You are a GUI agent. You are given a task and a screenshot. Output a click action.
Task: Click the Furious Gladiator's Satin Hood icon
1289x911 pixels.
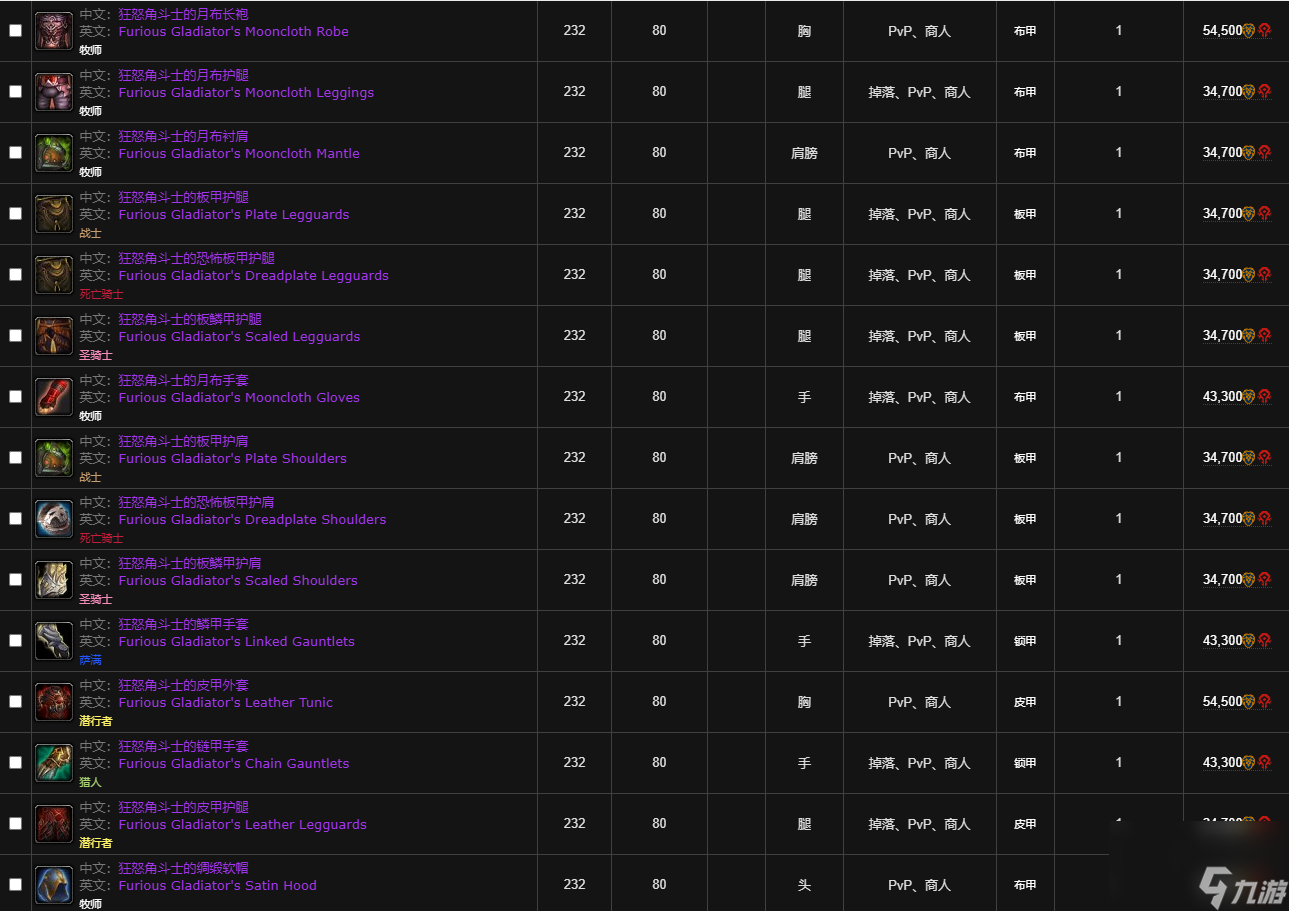54,885
